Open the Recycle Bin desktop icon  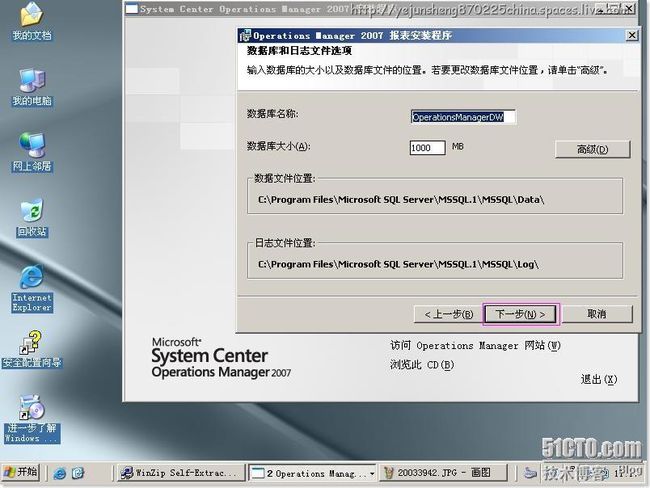pos(32,219)
